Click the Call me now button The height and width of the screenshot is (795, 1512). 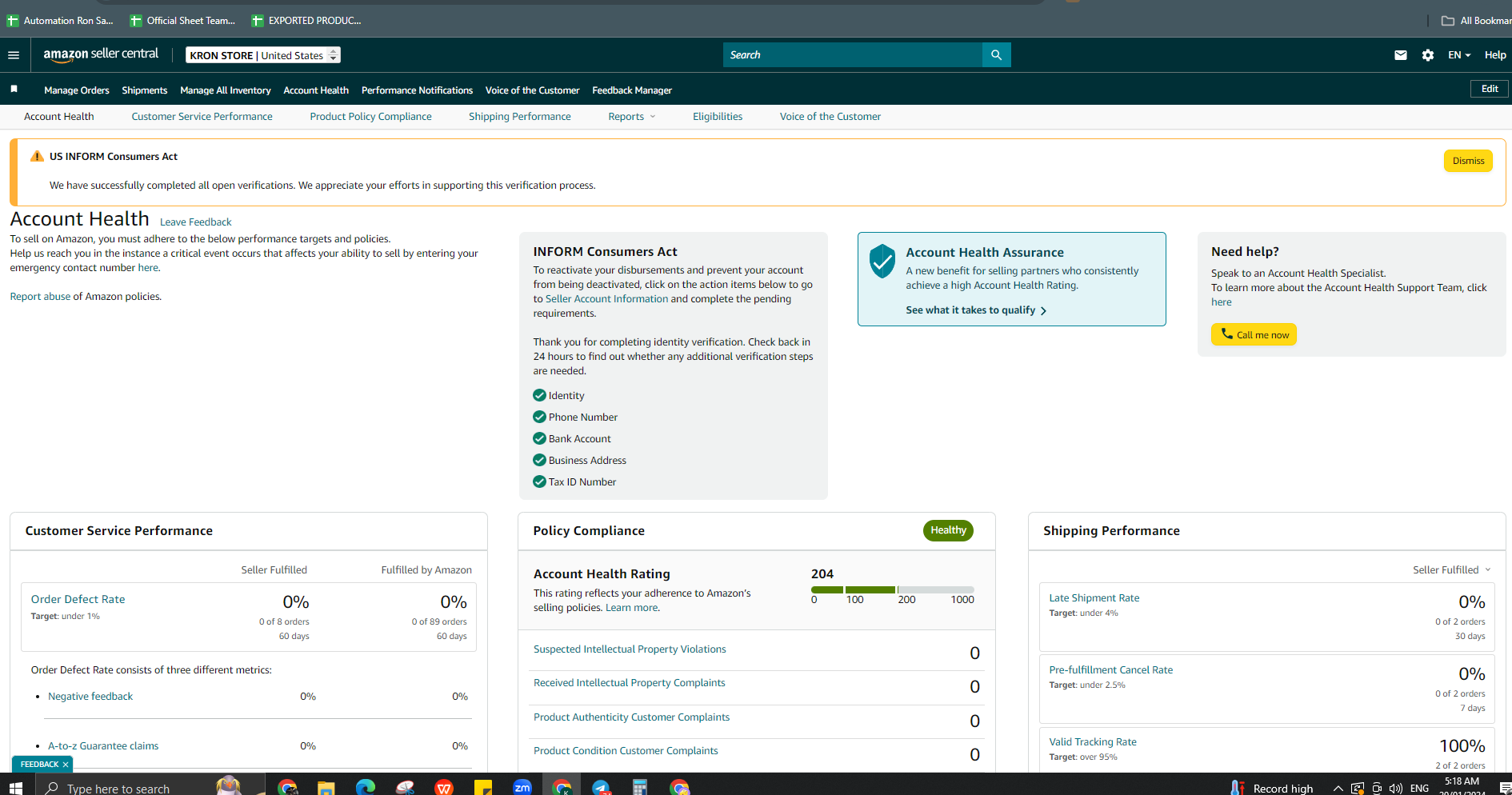click(1254, 334)
